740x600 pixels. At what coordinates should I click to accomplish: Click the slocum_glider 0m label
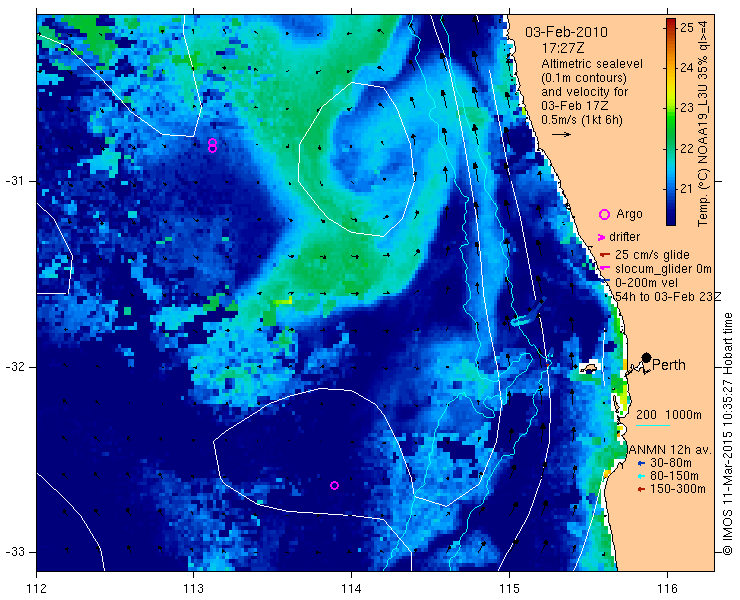pos(663,269)
